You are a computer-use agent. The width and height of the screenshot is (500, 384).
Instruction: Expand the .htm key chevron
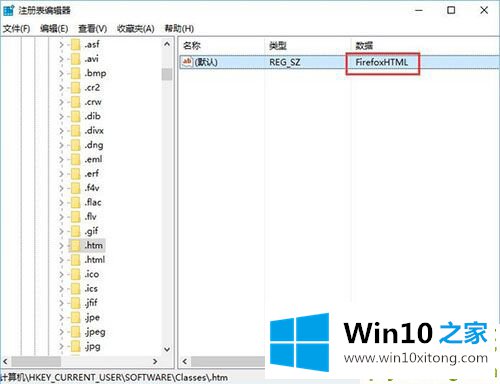coord(61,246)
